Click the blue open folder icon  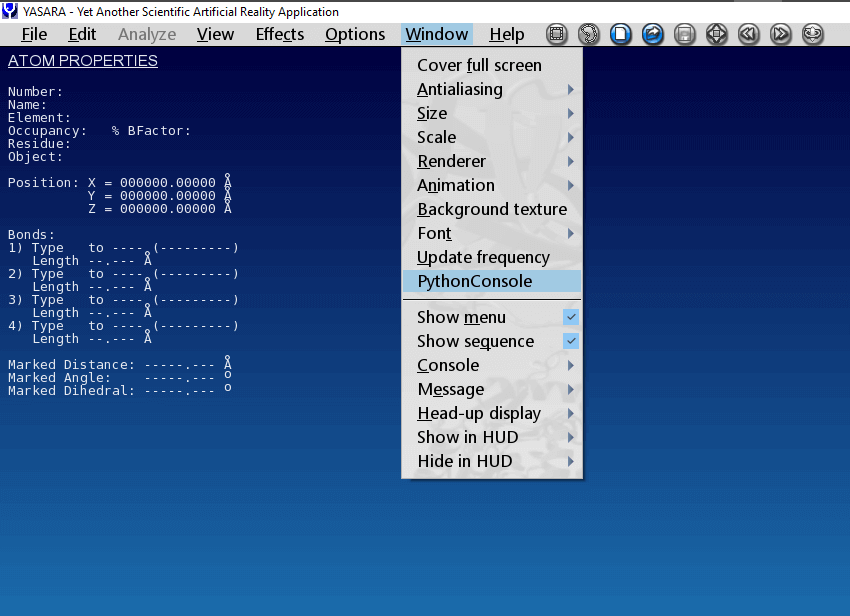pos(653,34)
